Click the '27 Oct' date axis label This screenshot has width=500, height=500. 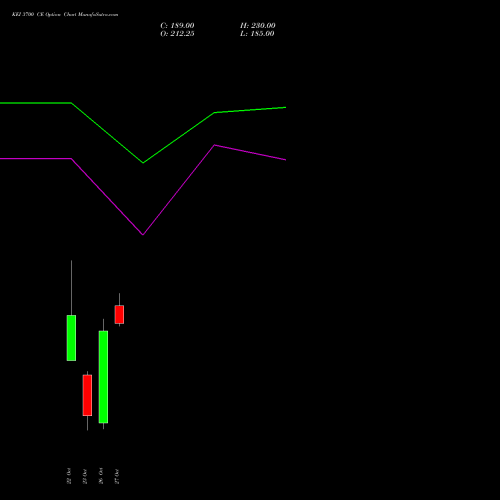pyautogui.click(x=117, y=476)
